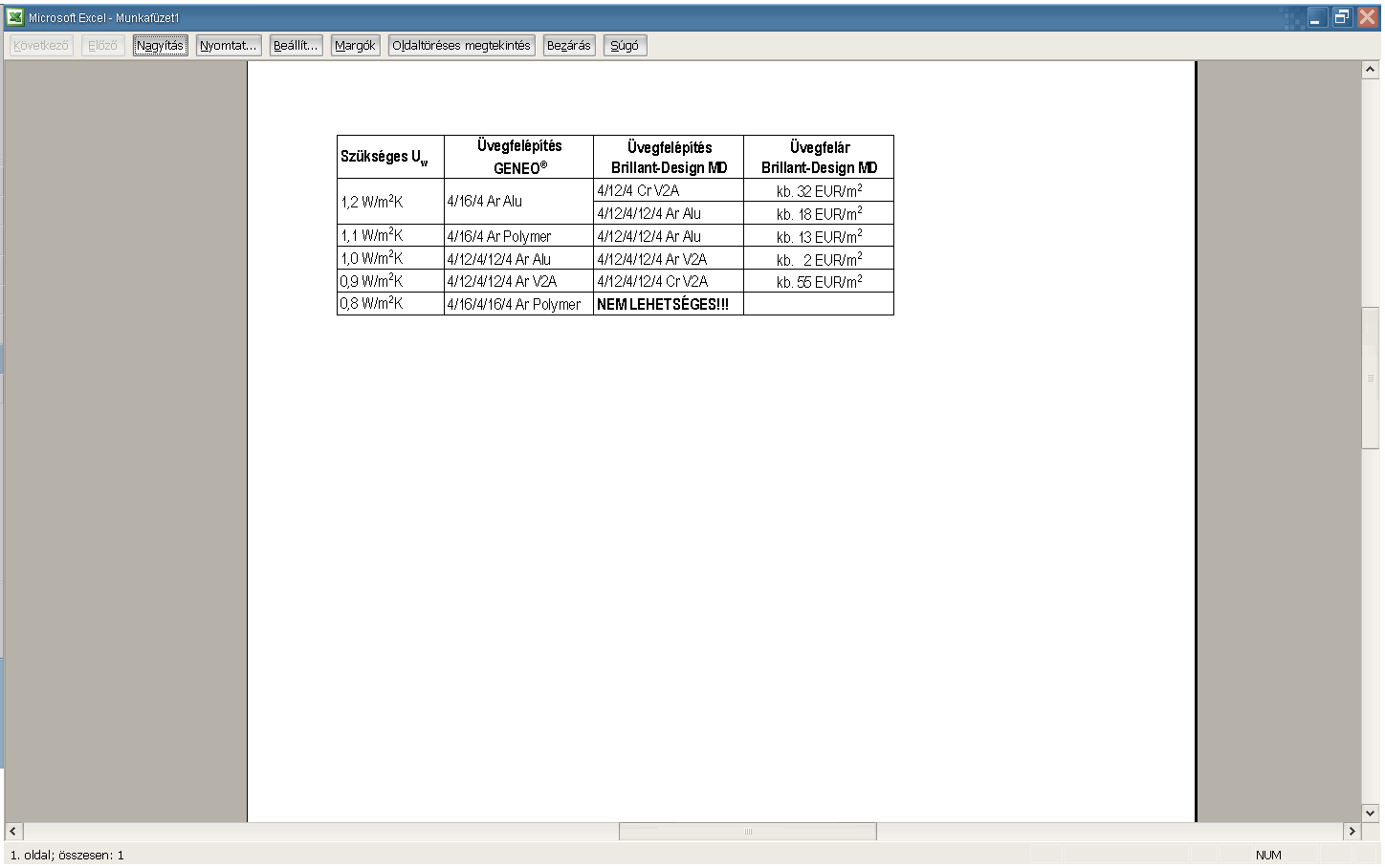The image size is (1385, 868).
Task: Click the Excel application icon in title bar
Action: click(14, 17)
